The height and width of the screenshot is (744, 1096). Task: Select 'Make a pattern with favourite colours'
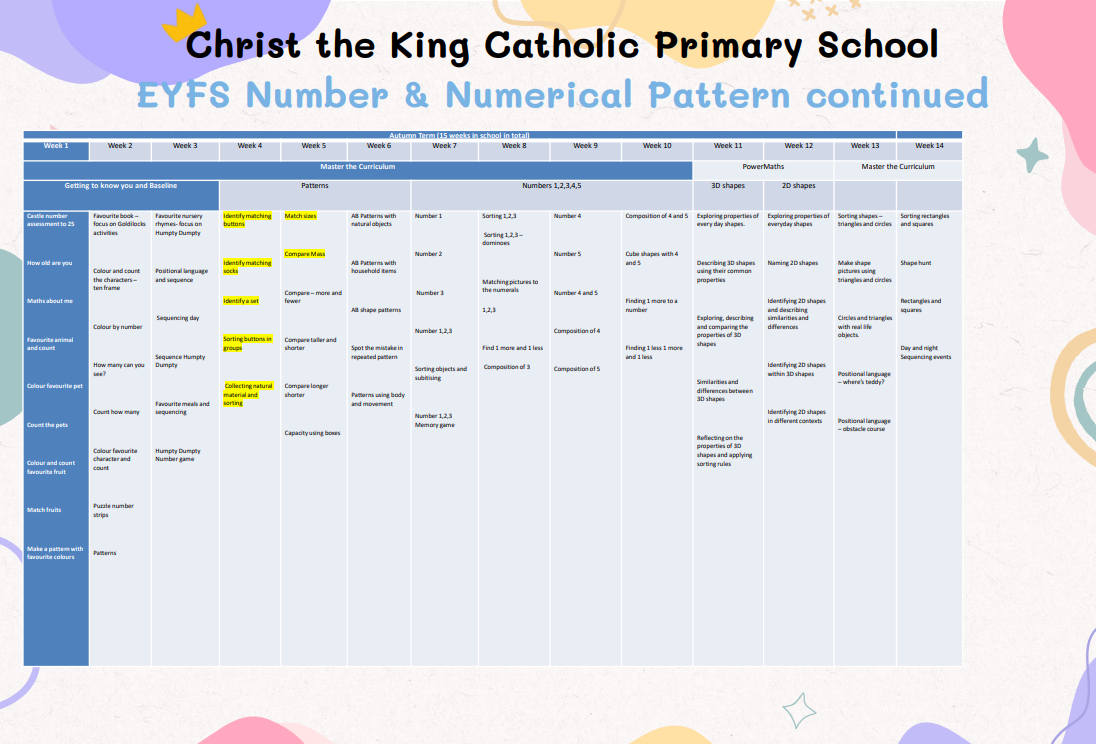55,553
